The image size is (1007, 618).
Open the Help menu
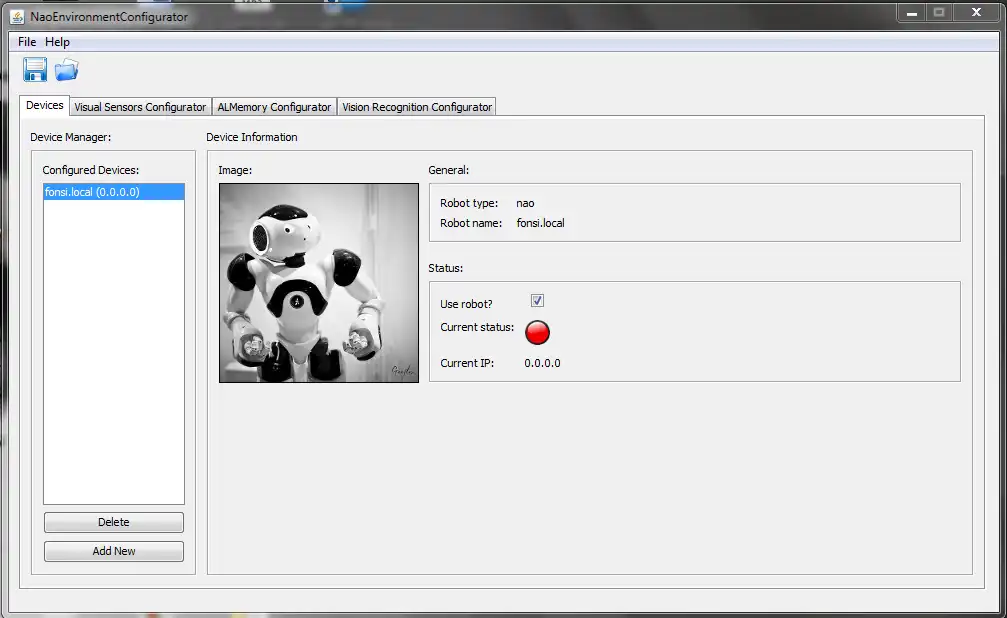tap(57, 42)
